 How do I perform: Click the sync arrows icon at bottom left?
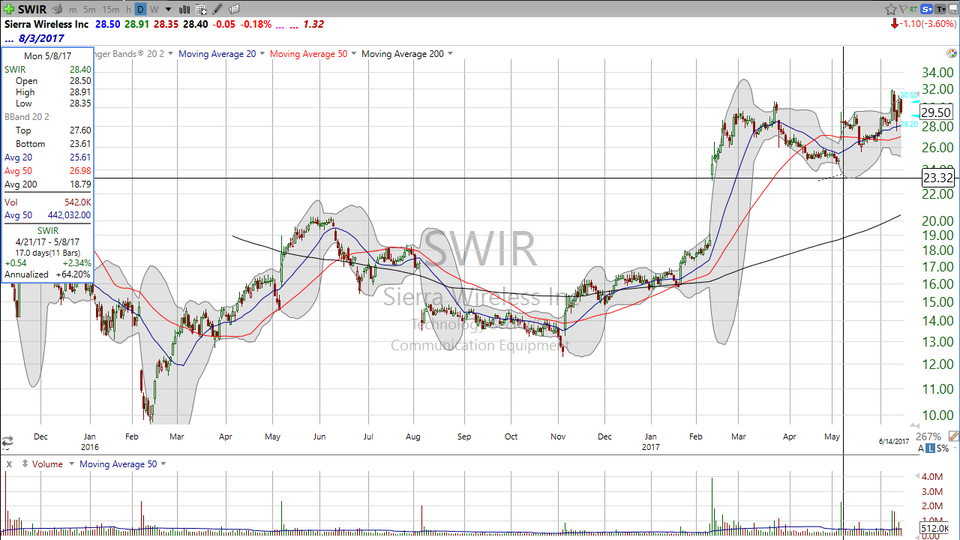pyautogui.click(x=7, y=441)
